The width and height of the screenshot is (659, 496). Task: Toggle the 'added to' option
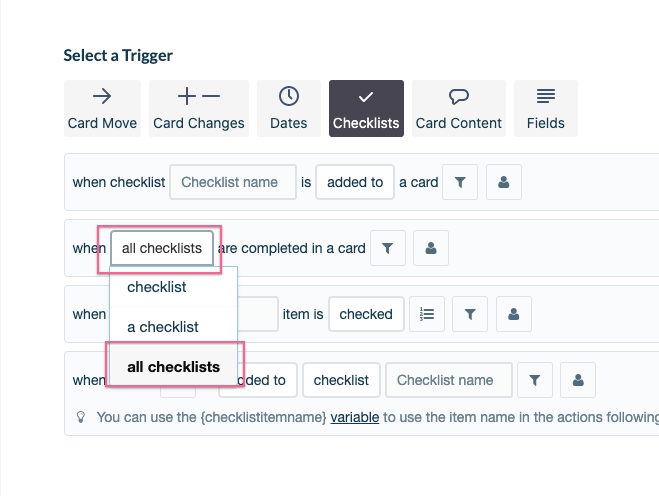coord(355,182)
